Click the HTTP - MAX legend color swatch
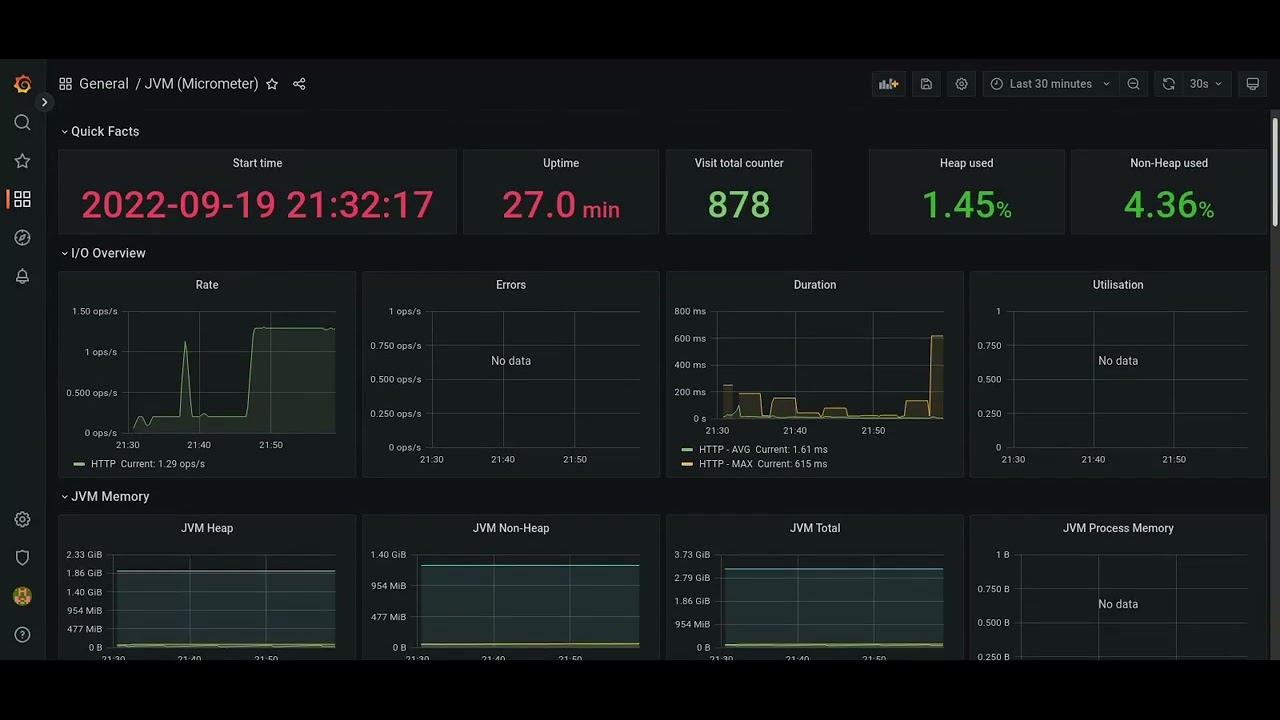Viewport: 1280px width, 720px height. 687,464
